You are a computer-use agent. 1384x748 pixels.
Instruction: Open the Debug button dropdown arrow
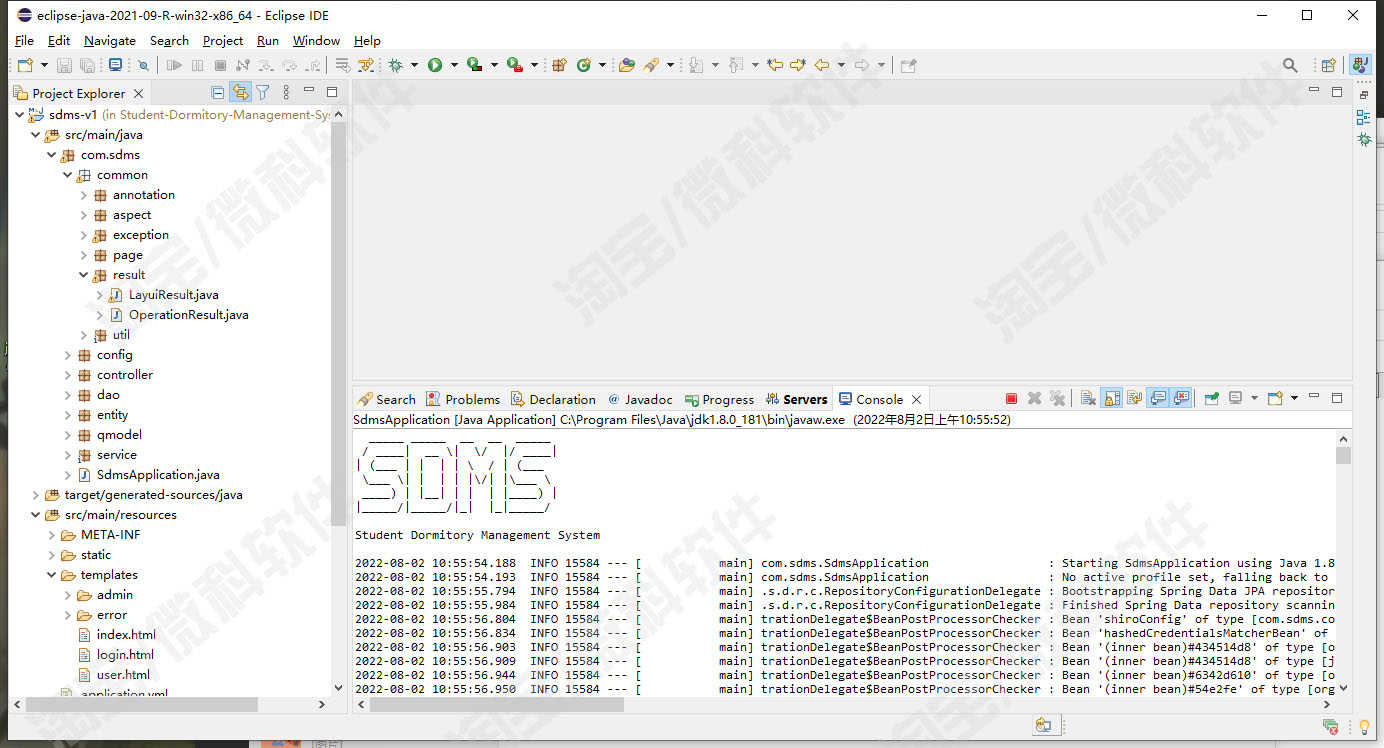(414, 65)
